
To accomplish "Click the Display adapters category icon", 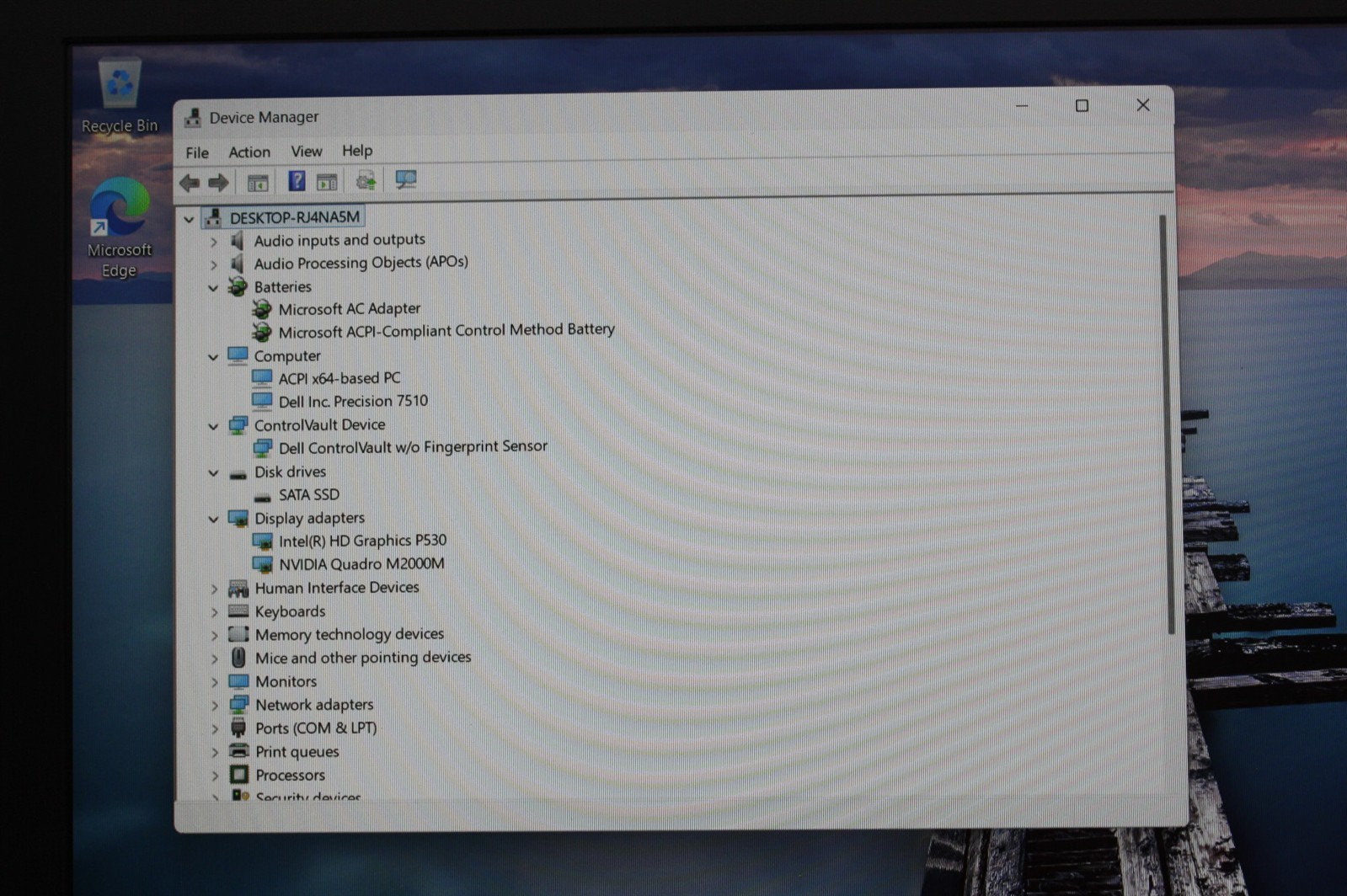I will (238, 519).
